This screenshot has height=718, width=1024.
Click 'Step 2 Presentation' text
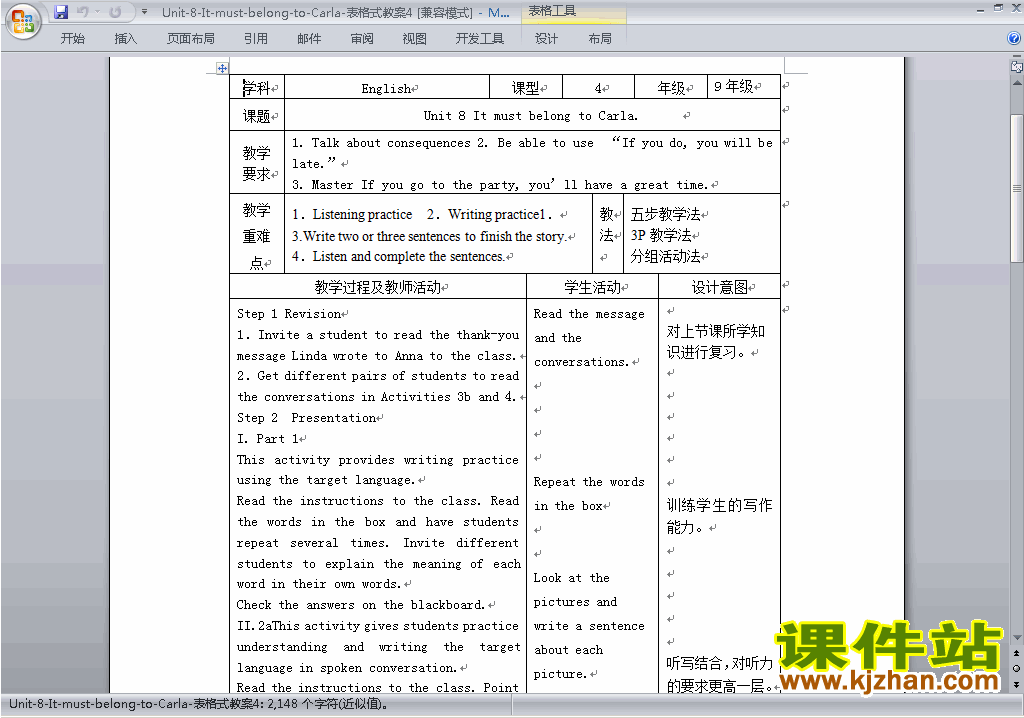point(306,417)
